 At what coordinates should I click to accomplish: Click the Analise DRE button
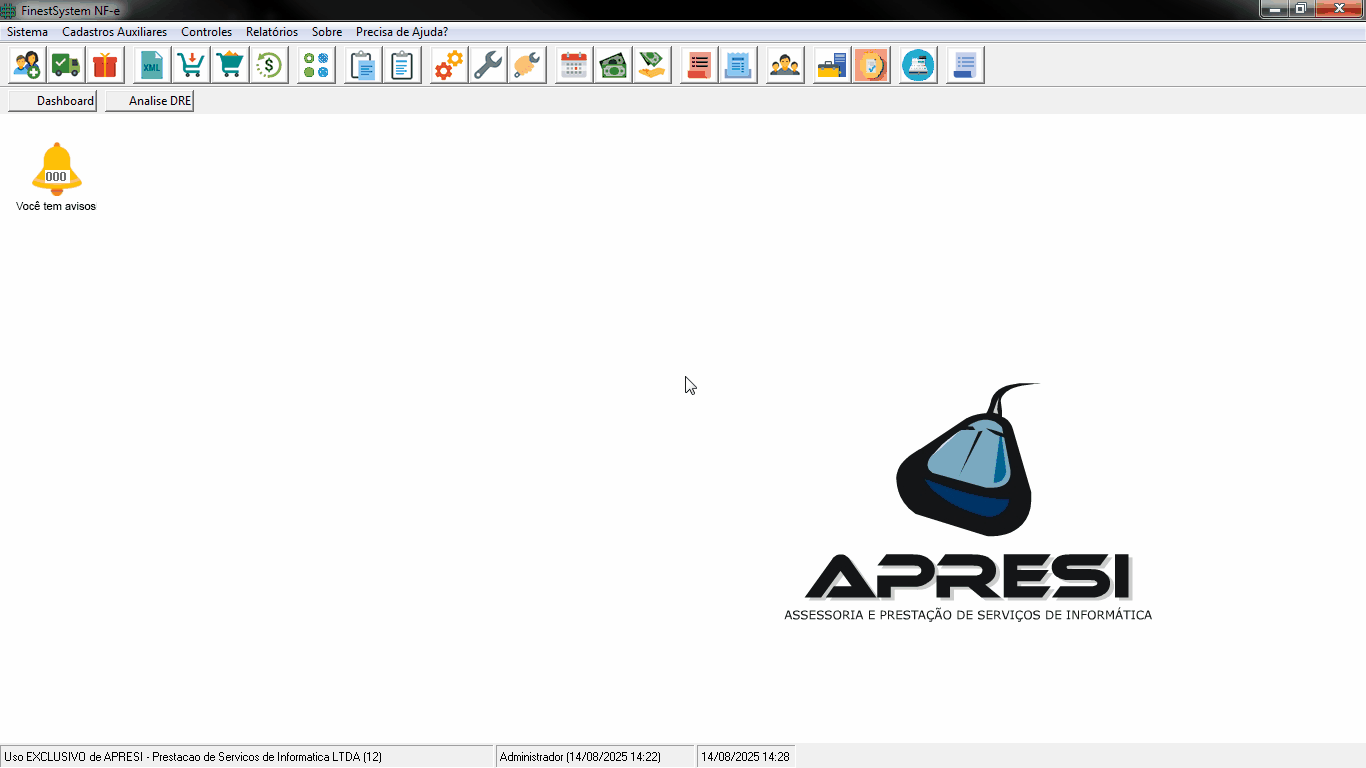(149, 101)
